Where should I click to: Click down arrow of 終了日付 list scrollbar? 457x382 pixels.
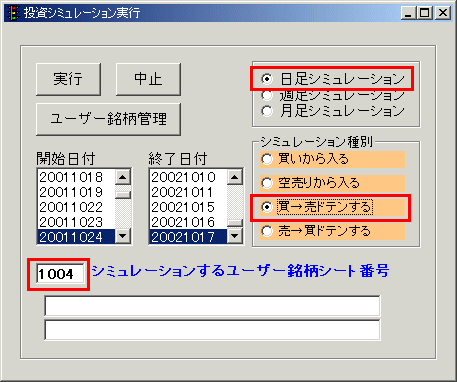coord(235,236)
